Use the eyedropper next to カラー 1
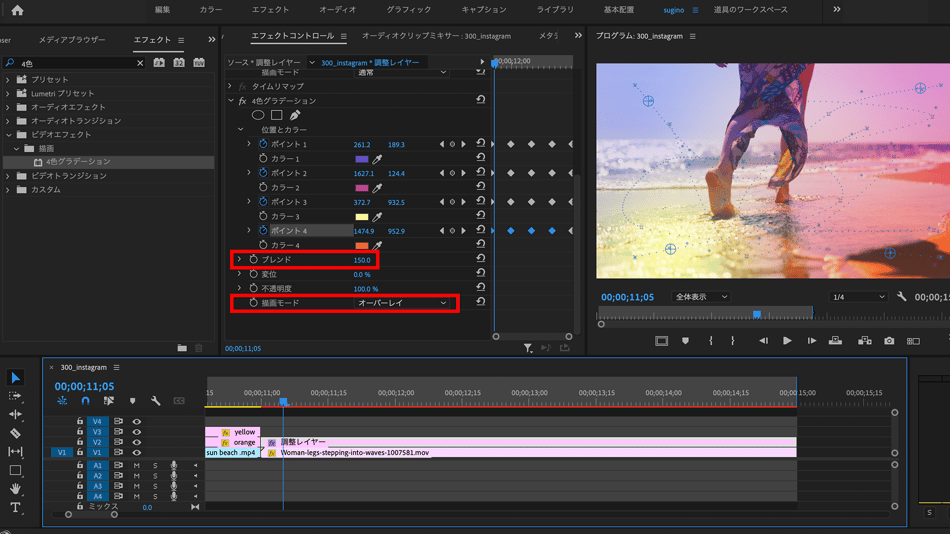The height and width of the screenshot is (534, 950). pyautogui.click(x=378, y=159)
